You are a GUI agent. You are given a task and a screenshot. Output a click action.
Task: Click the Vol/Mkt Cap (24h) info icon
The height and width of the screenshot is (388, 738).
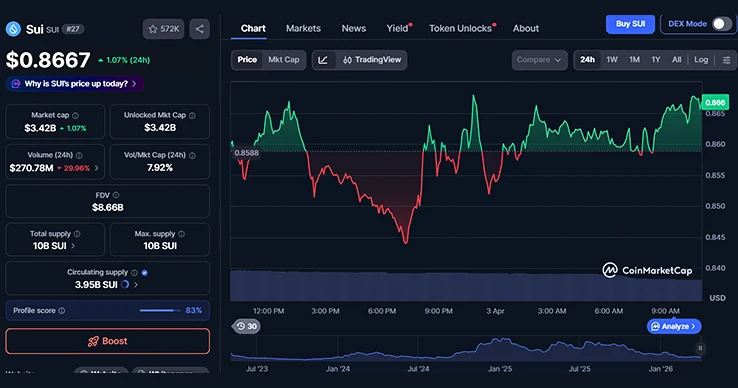[192, 155]
